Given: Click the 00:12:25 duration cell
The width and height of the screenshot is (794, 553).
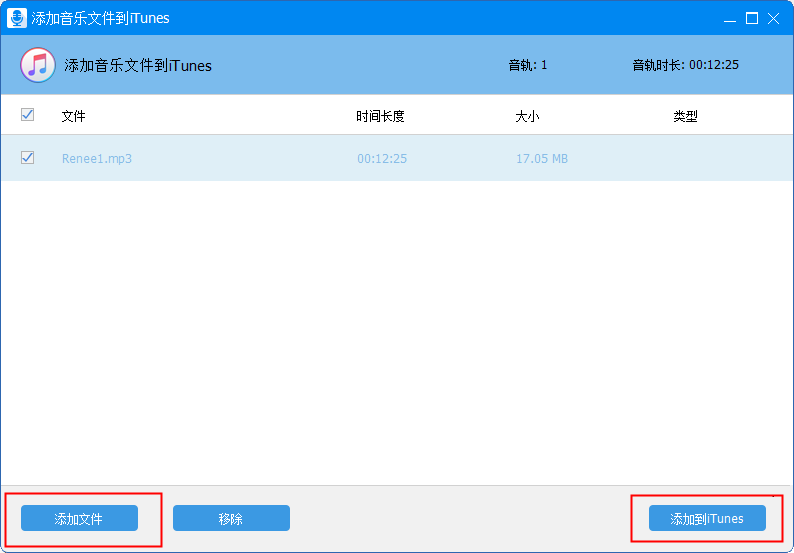Looking at the screenshot, I should click(382, 159).
